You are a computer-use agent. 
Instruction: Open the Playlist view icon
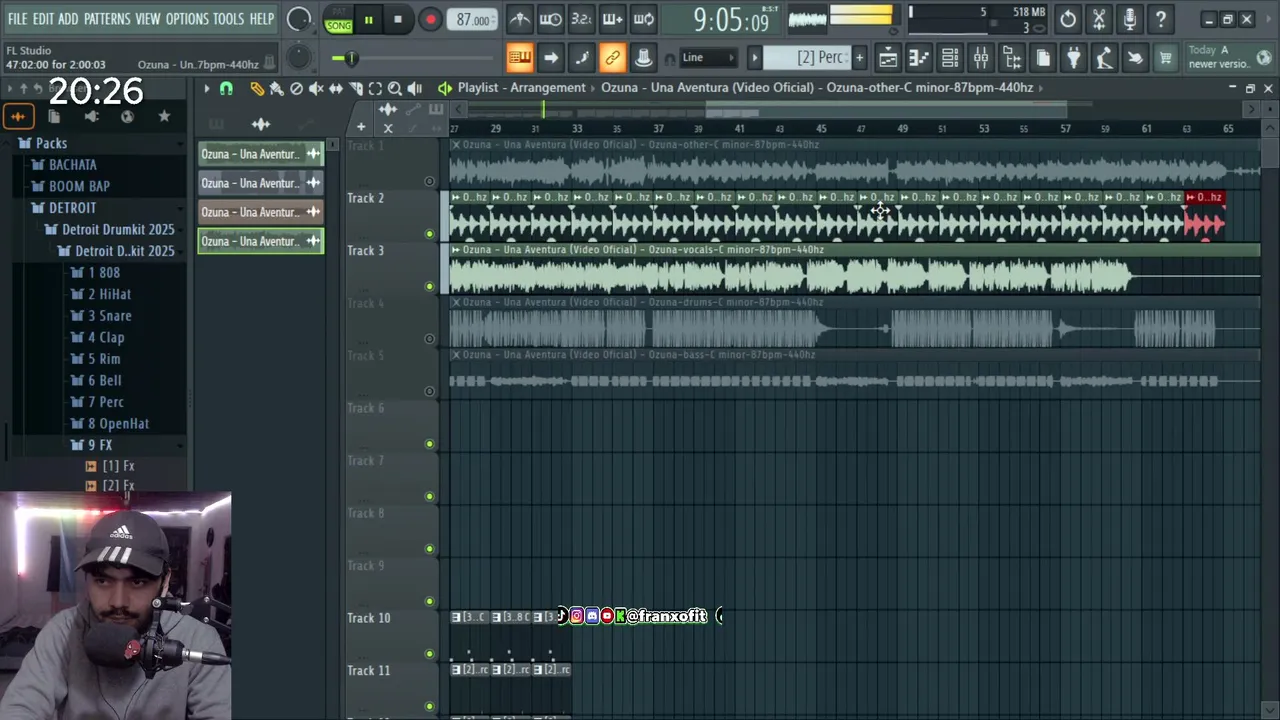(x=888, y=58)
